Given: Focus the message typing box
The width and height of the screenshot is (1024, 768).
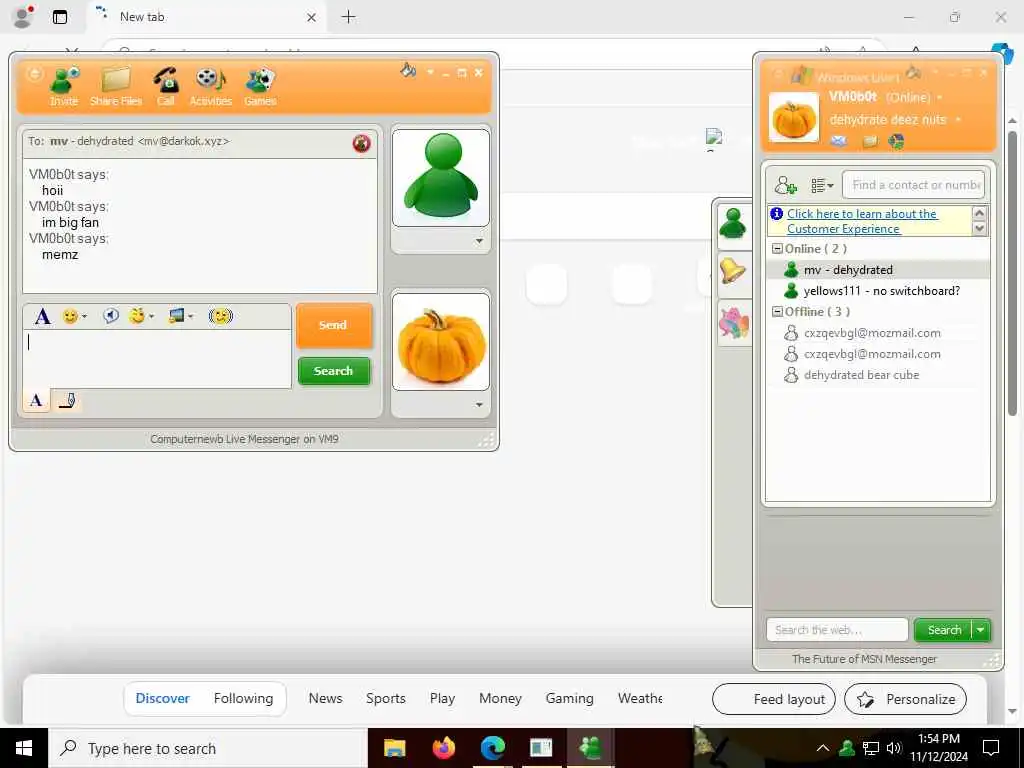Looking at the screenshot, I should point(157,359).
